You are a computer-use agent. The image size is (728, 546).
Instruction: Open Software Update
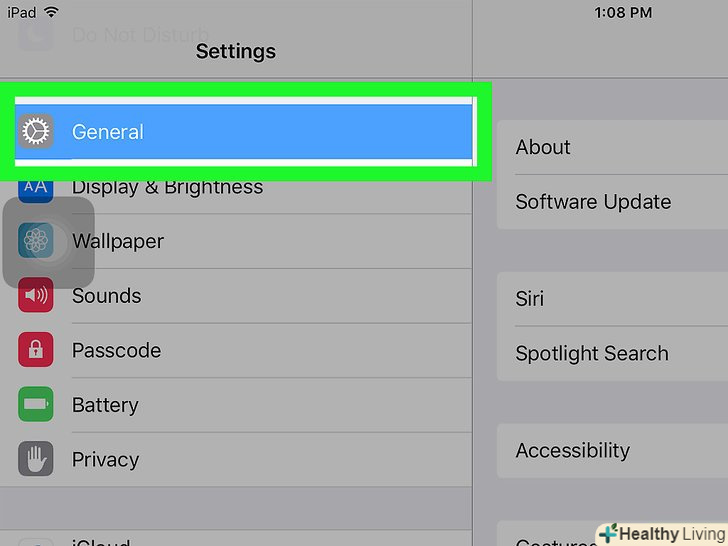pyautogui.click(x=593, y=202)
